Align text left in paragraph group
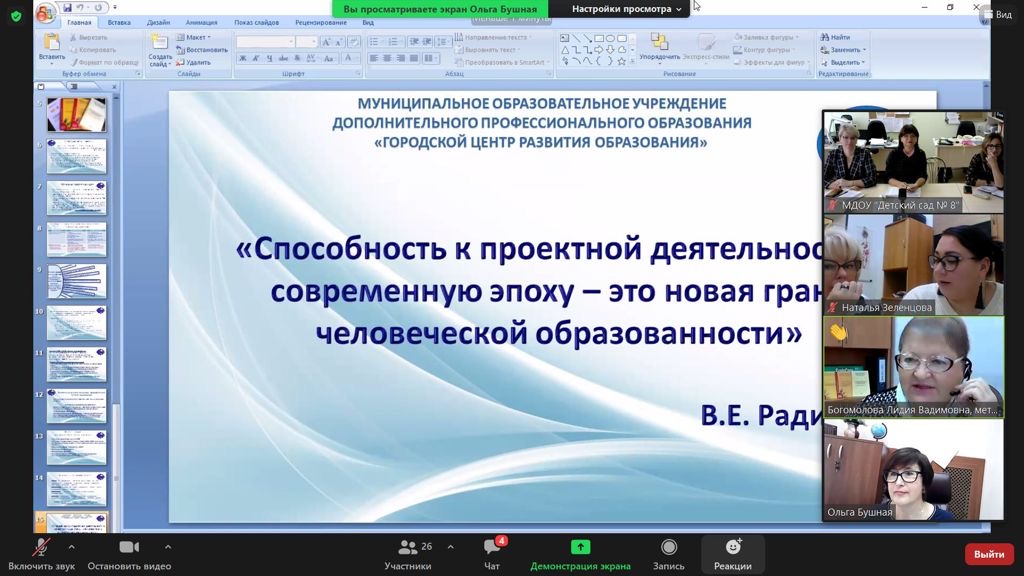Viewport: 1024px width, 576px height. 374,59
